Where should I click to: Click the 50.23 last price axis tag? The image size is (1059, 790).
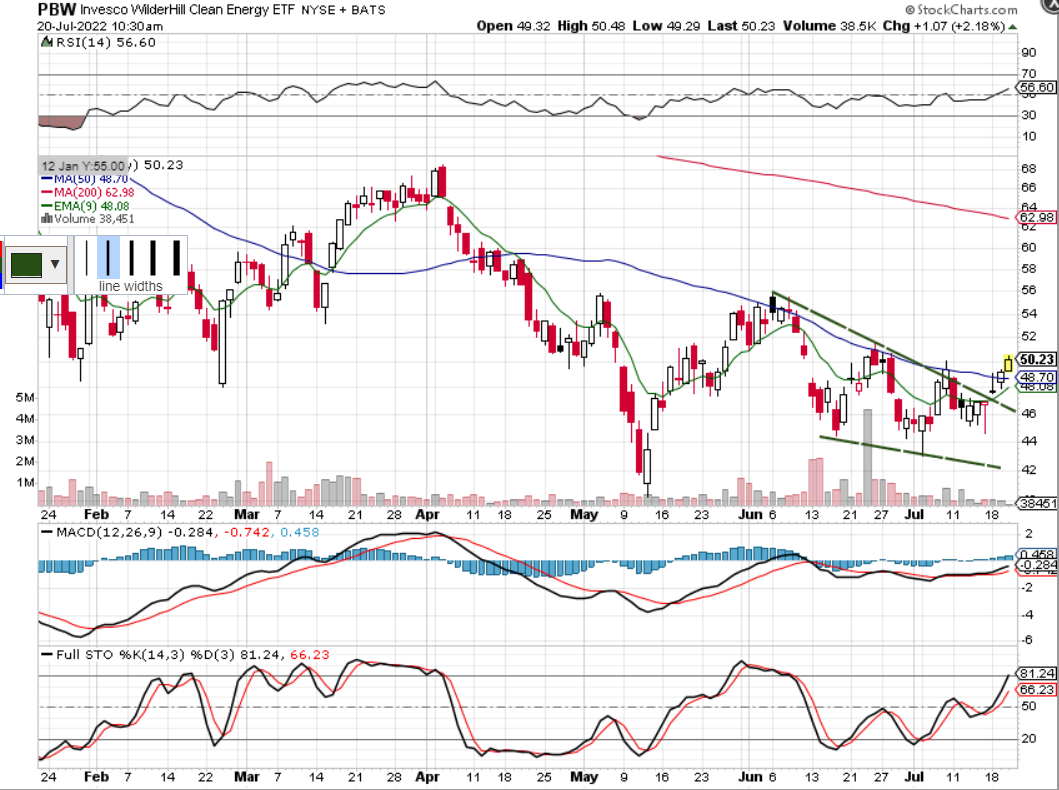[1036, 360]
